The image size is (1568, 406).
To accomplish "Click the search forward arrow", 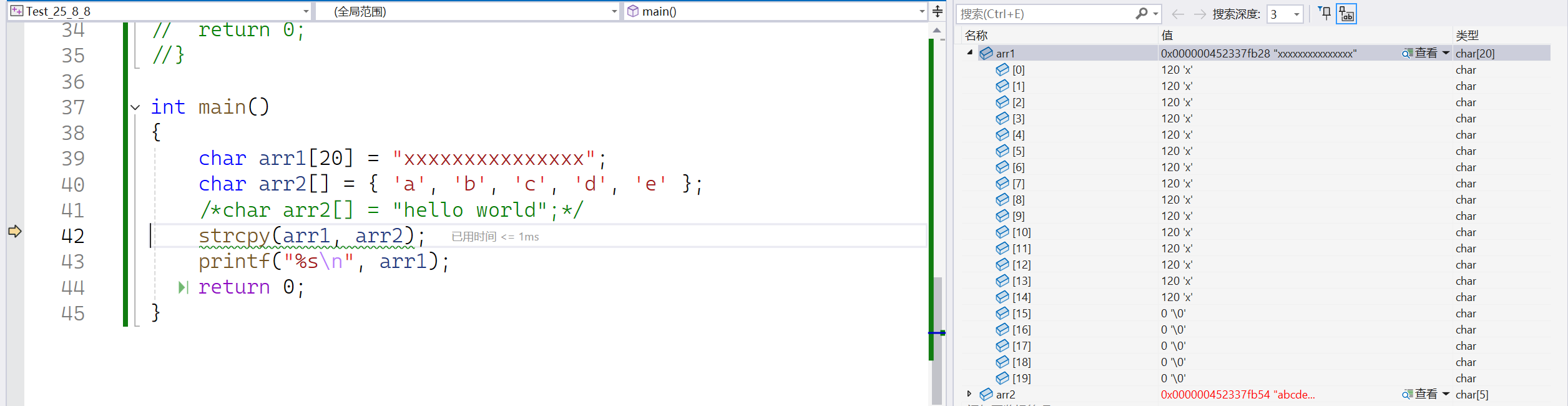I will [1200, 14].
